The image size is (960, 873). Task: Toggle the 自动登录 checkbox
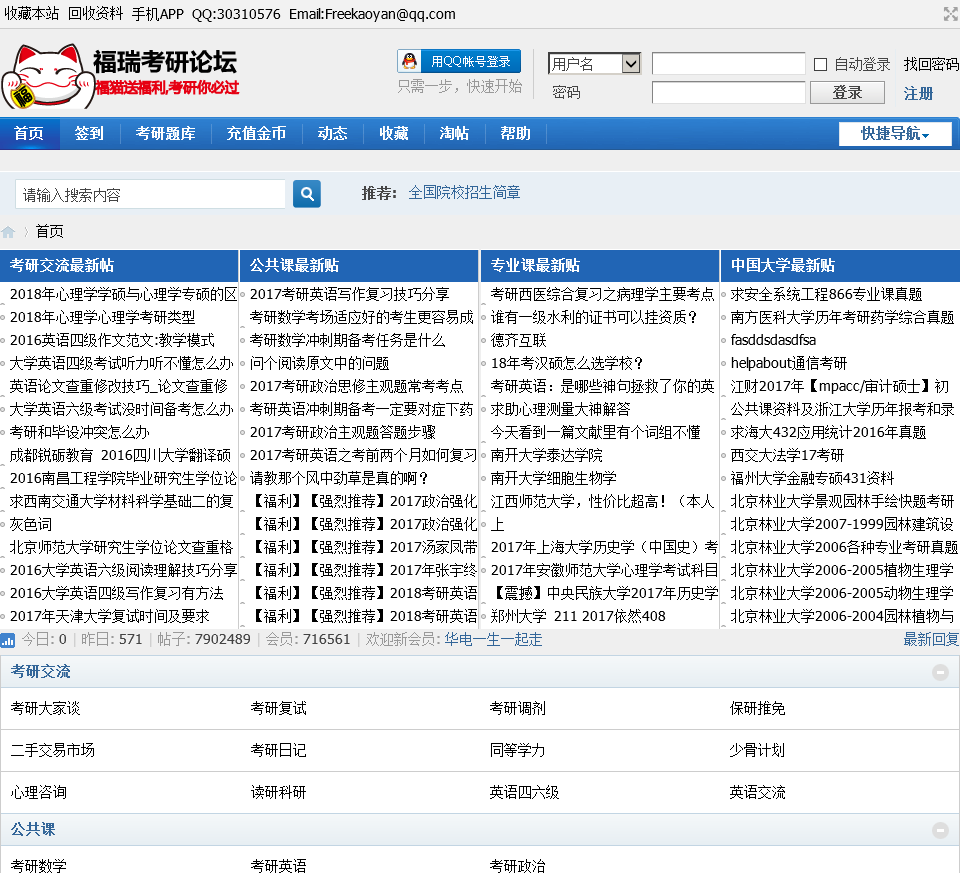(820, 65)
